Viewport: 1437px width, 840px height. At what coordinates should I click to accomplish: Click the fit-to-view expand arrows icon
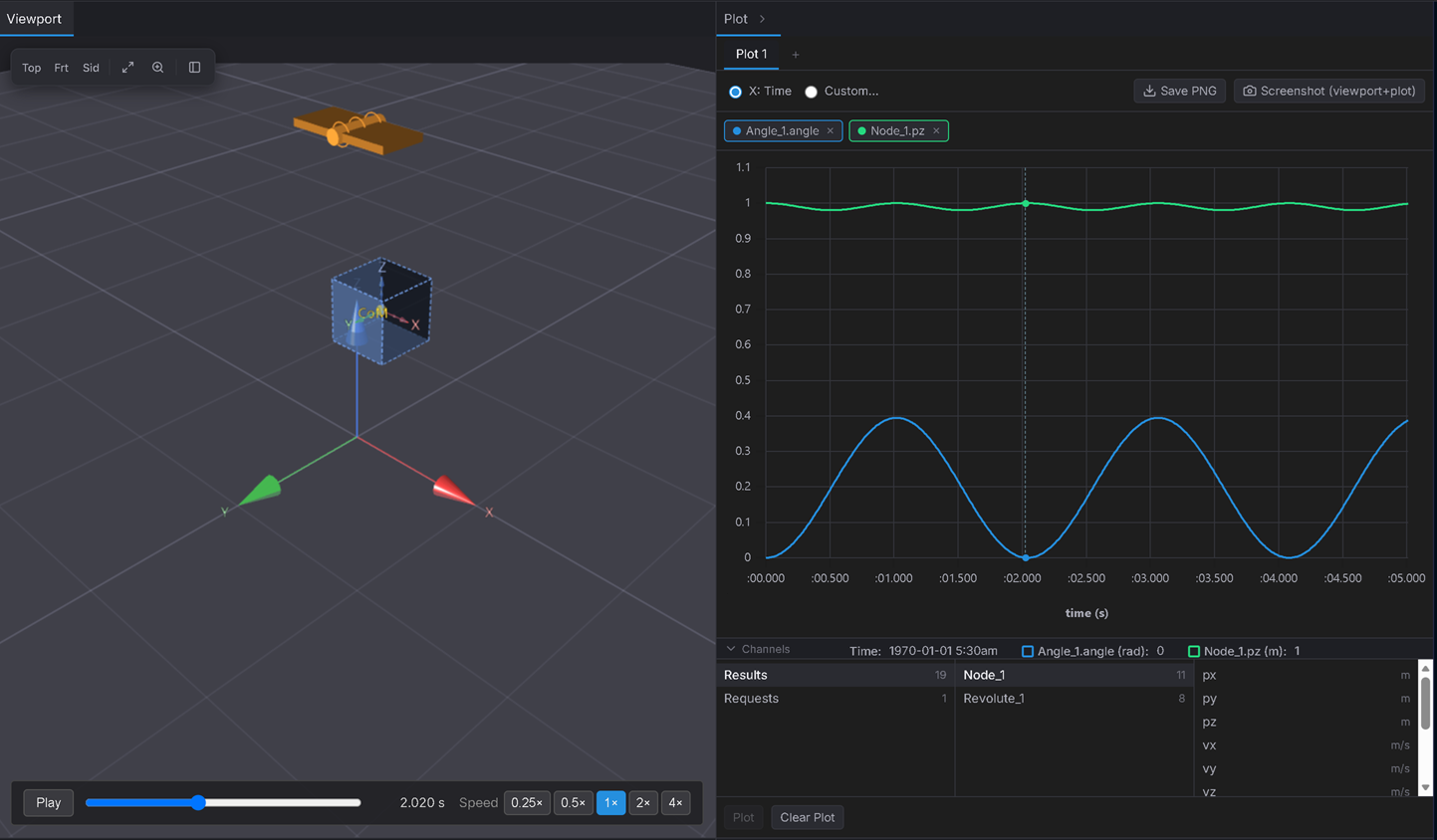tap(127, 68)
